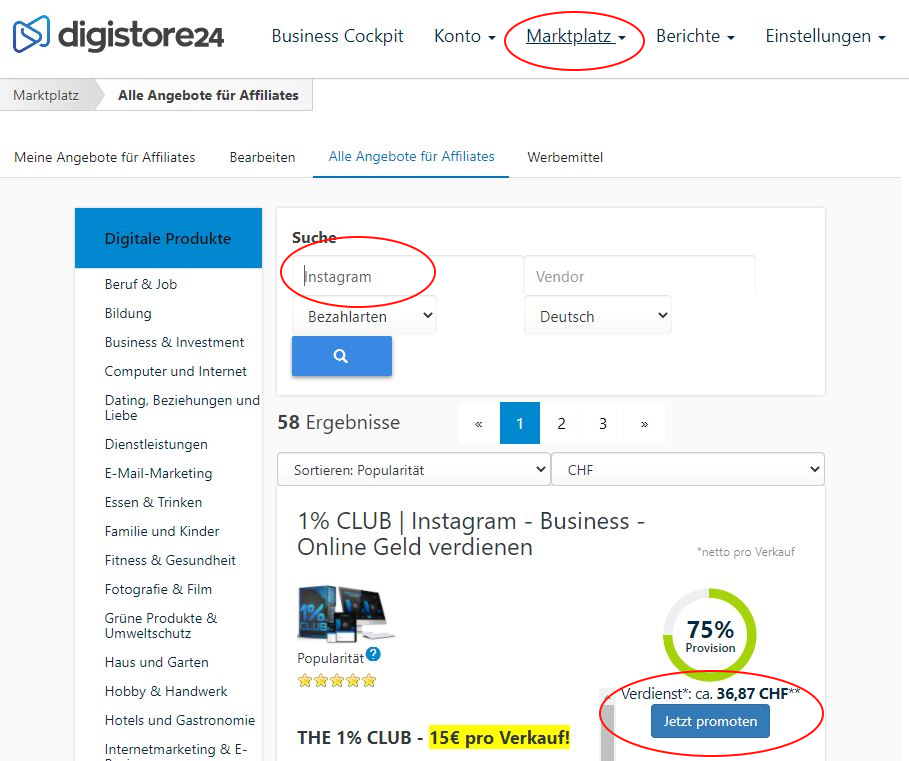The image size is (909, 761).
Task: Select the Bildung category
Action: [128, 314]
